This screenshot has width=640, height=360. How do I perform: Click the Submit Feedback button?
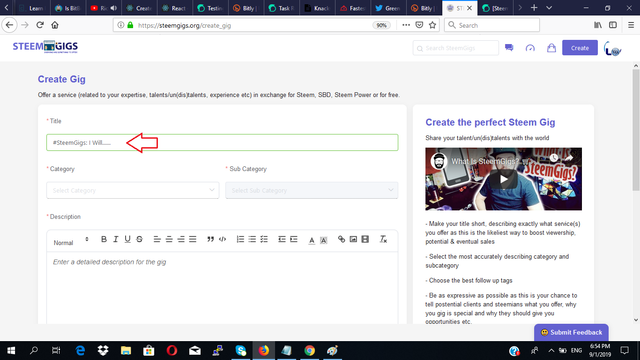pyautogui.click(x=571, y=332)
